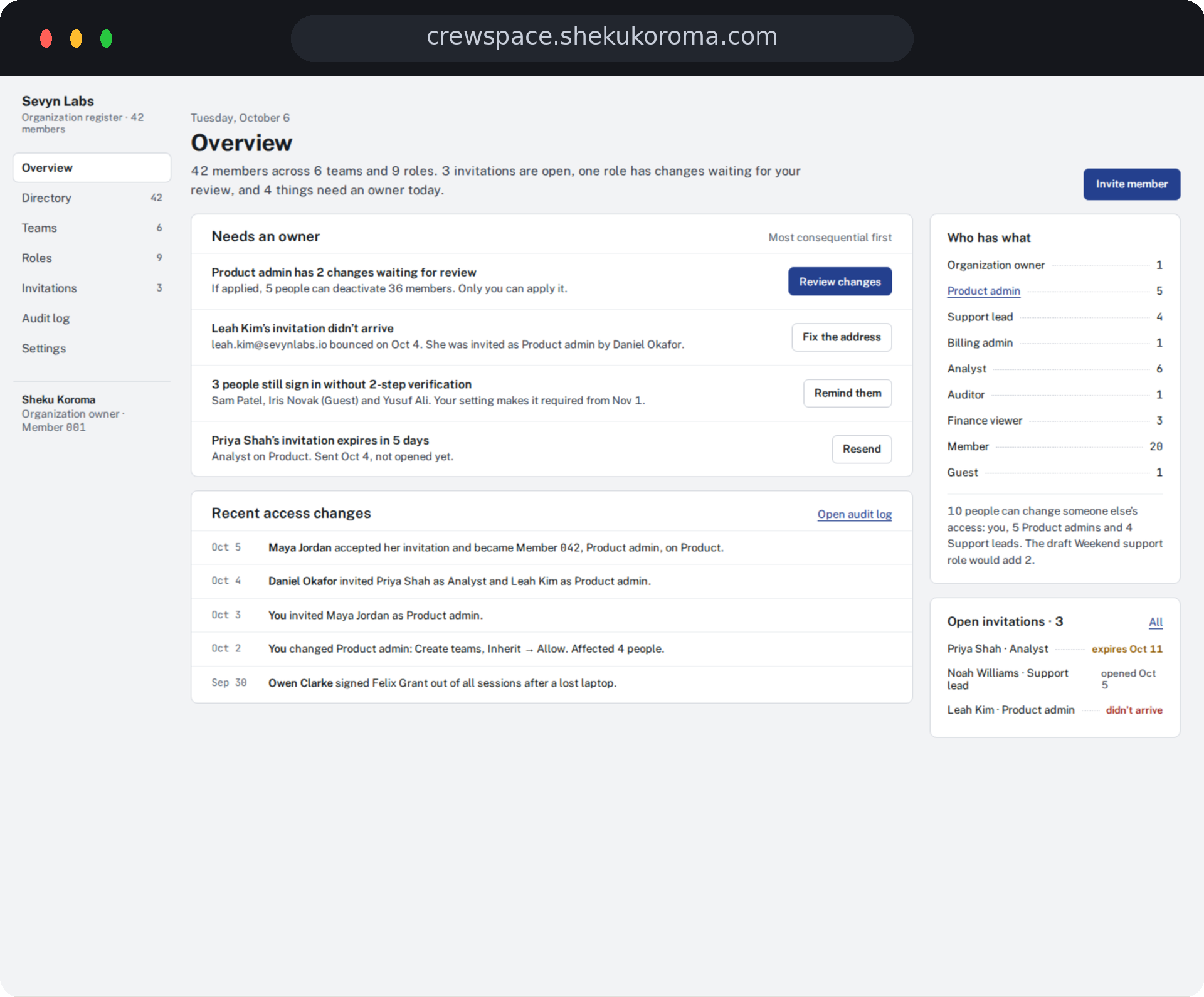The height and width of the screenshot is (997, 1204).
Task: Click the Sep 30 Owen Clarke entry
Action: (x=551, y=683)
